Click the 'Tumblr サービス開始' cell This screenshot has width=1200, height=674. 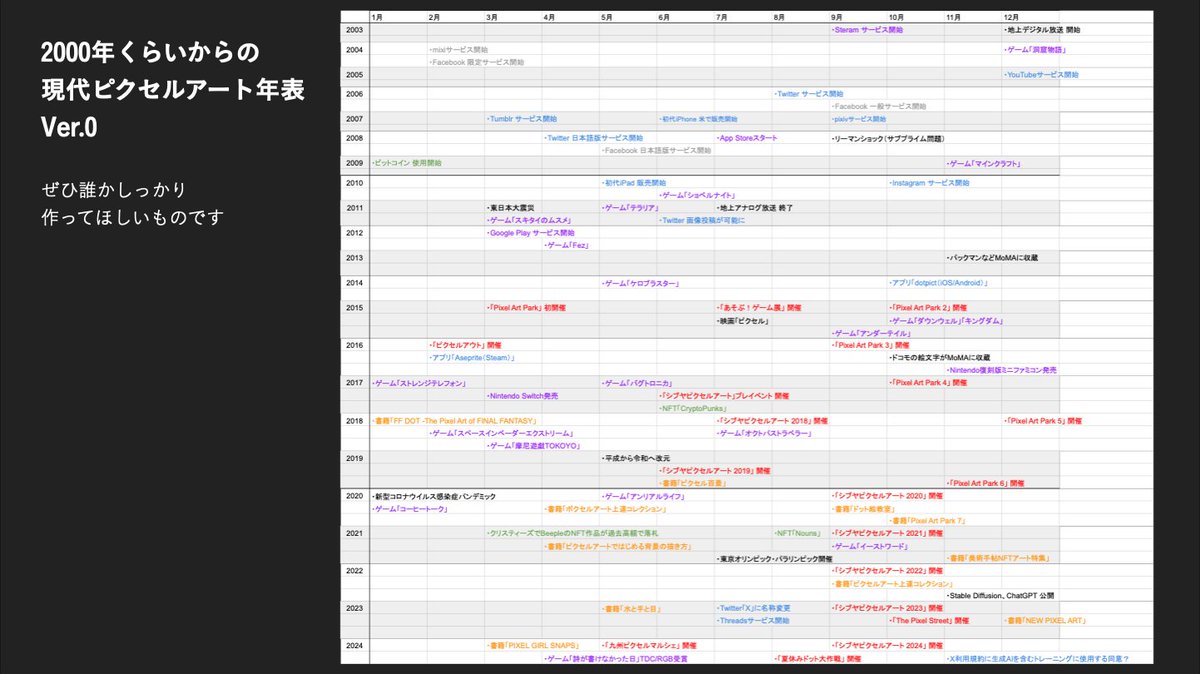[521, 118]
